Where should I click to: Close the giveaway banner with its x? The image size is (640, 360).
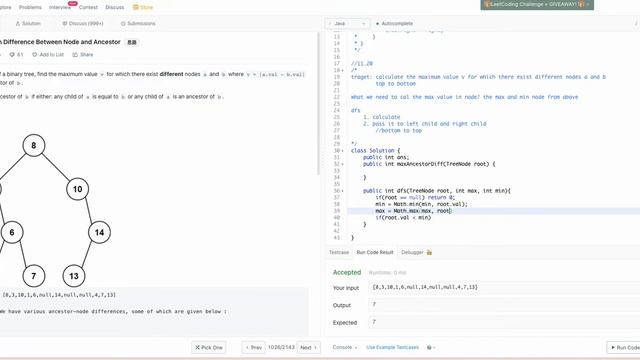[x=589, y=4]
